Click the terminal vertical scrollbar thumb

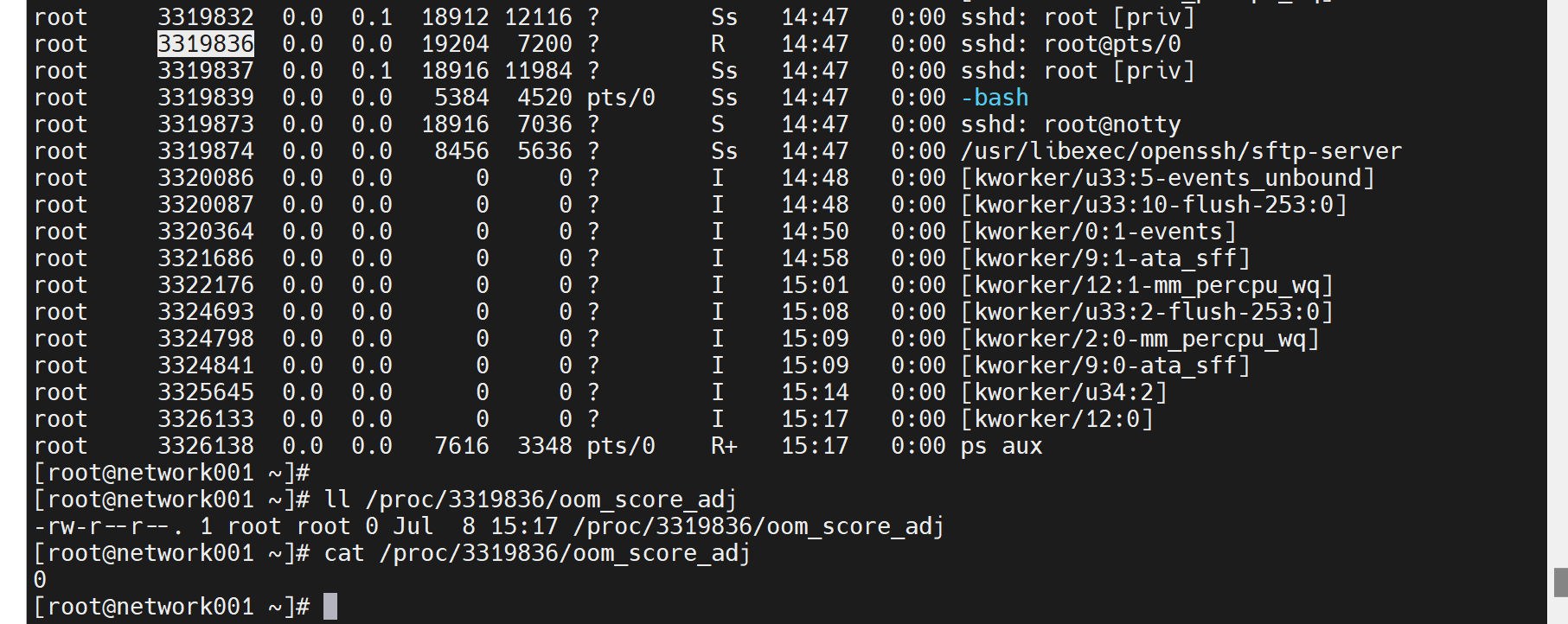point(1560,582)
